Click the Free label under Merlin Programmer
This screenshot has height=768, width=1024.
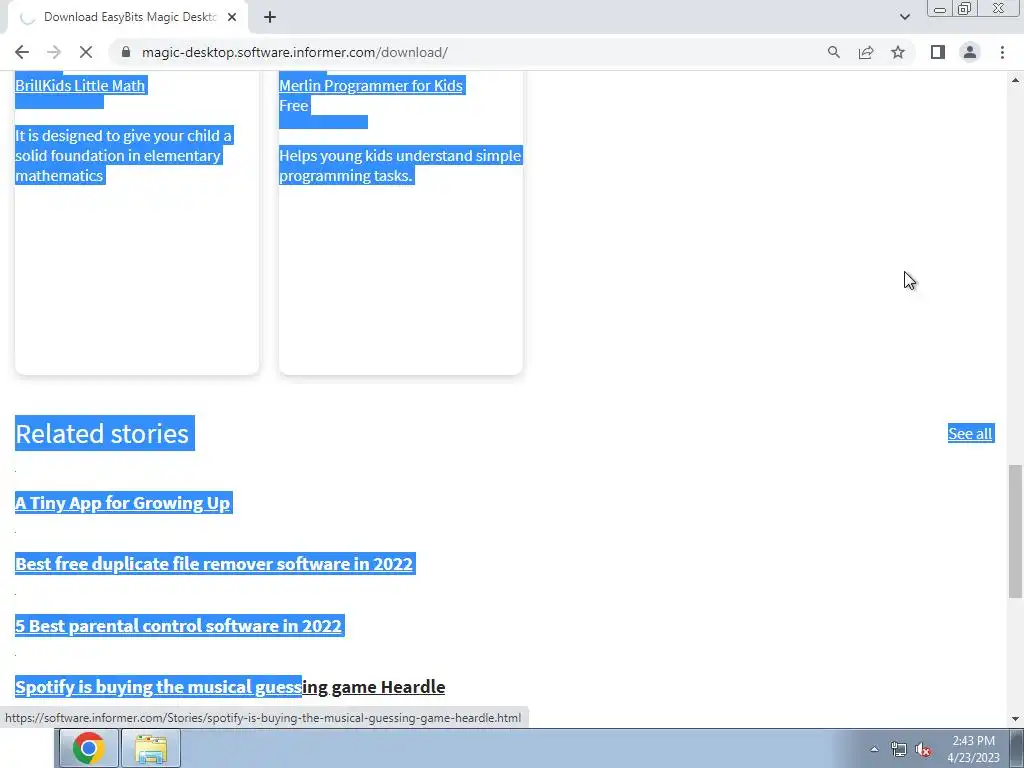294,106
